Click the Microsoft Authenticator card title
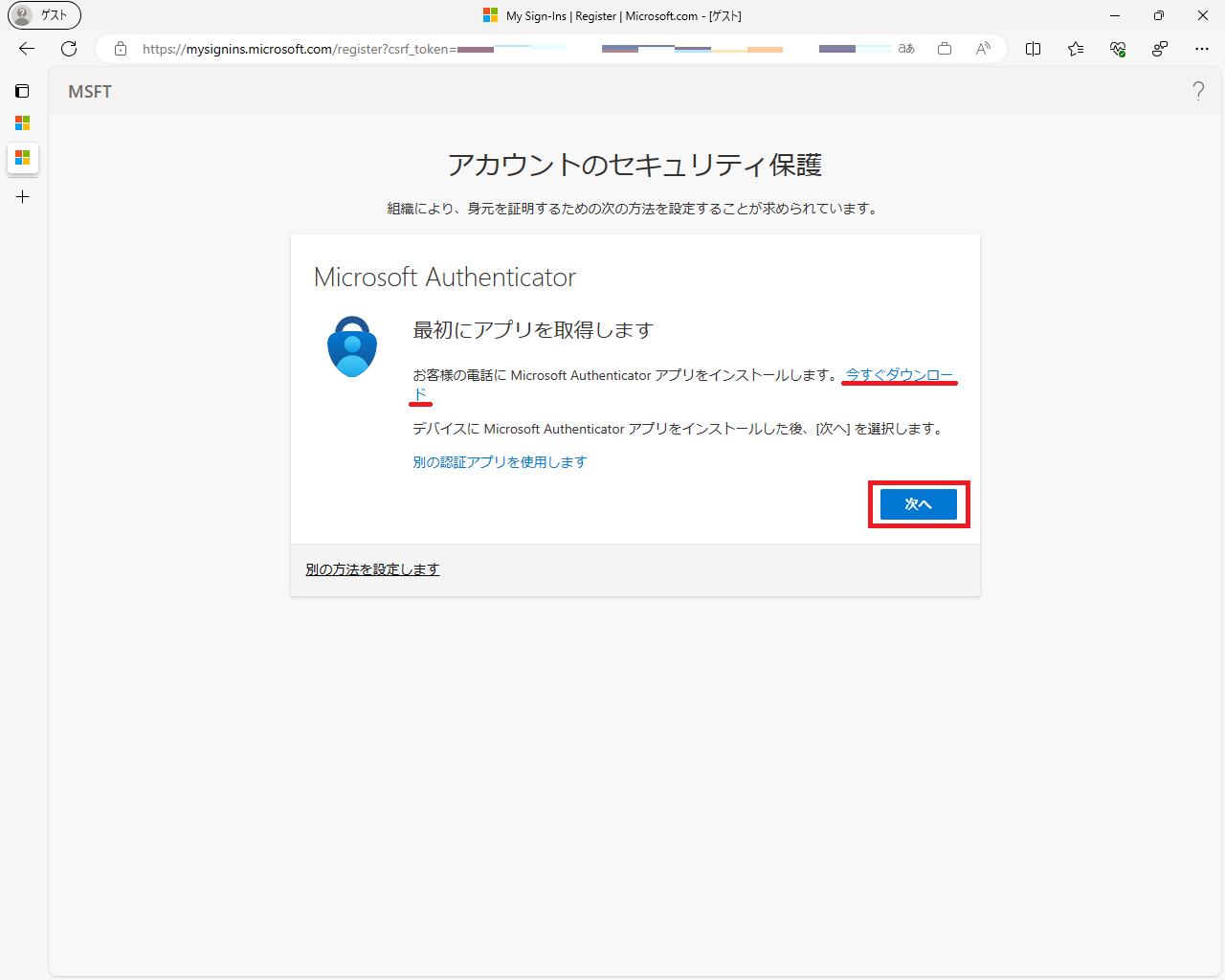1225x980 pixels. tap(445, 278)
